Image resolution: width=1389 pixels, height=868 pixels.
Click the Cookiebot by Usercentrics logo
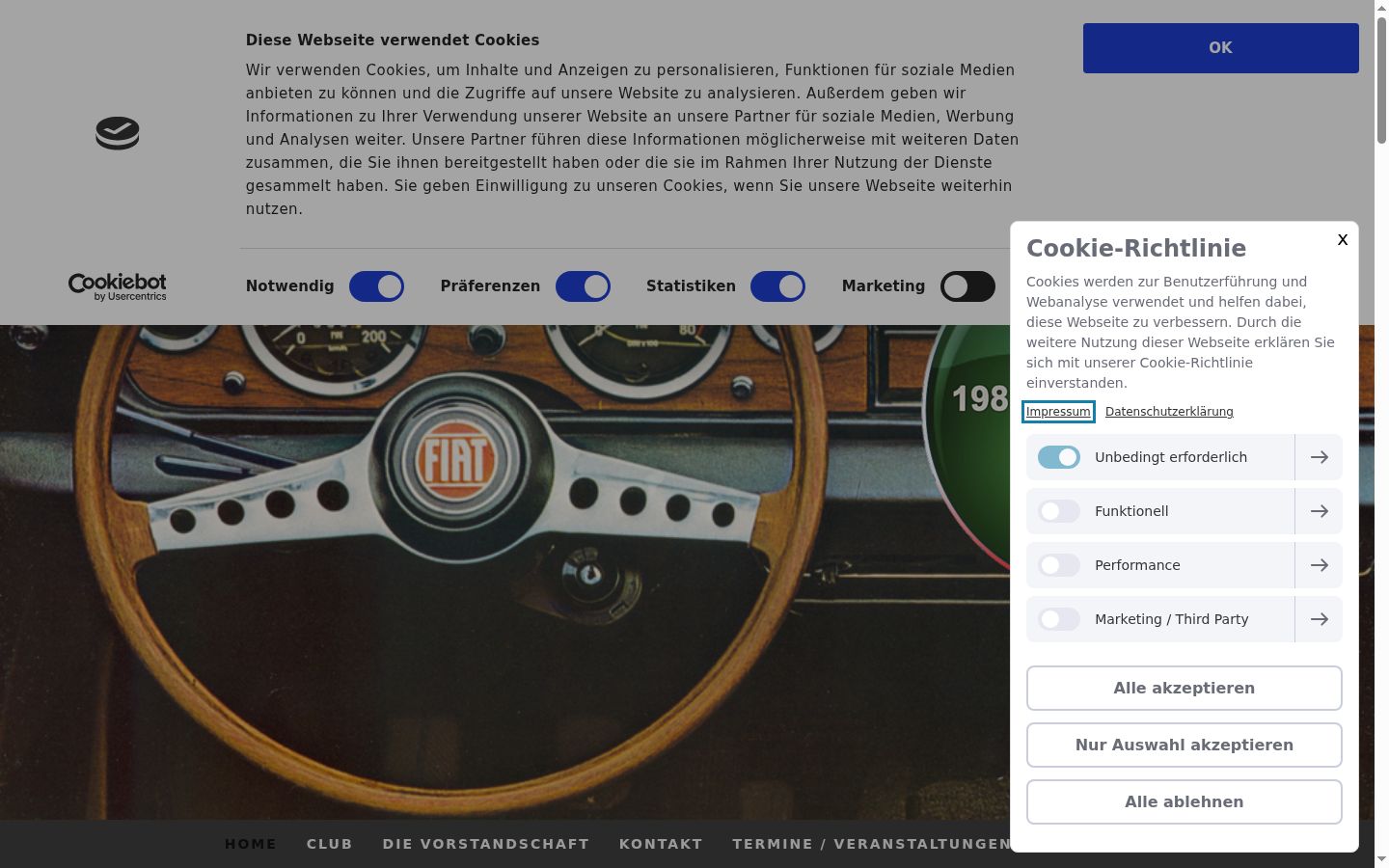(x=117, y=286)
